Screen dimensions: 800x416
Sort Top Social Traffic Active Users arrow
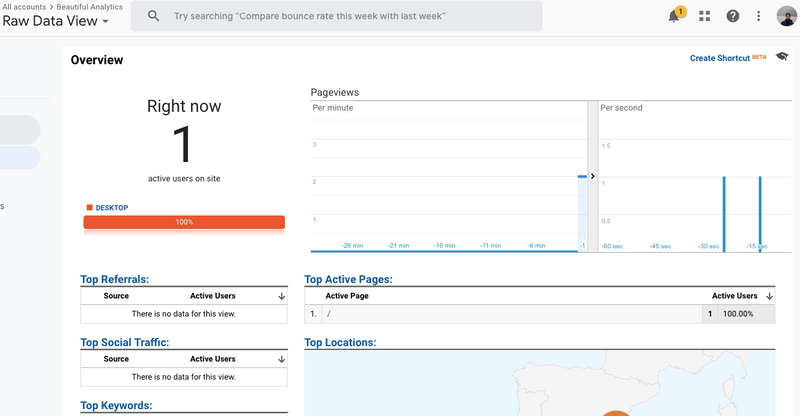(x=281, y=359)
